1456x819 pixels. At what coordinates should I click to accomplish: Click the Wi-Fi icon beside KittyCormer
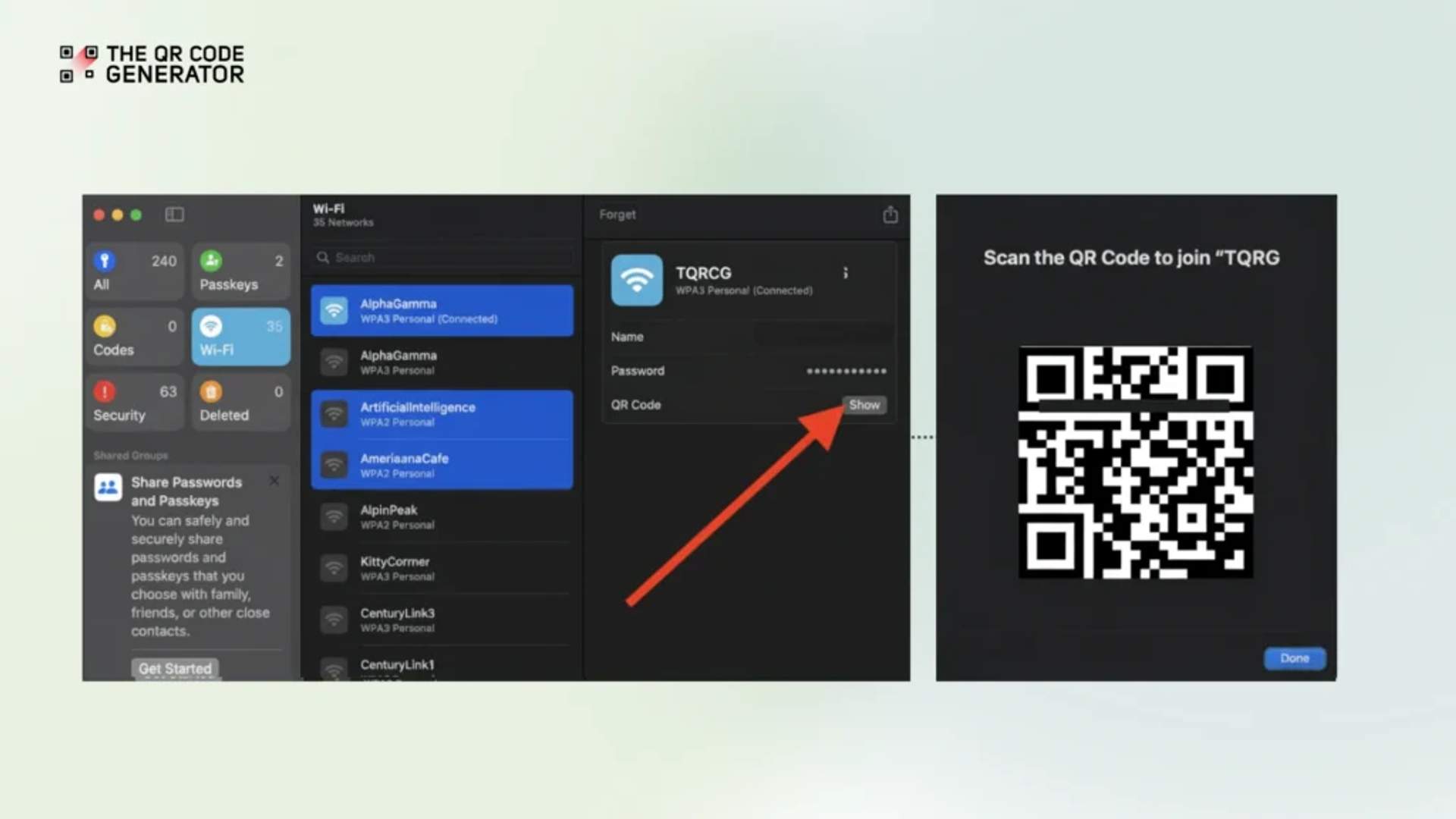334,569
